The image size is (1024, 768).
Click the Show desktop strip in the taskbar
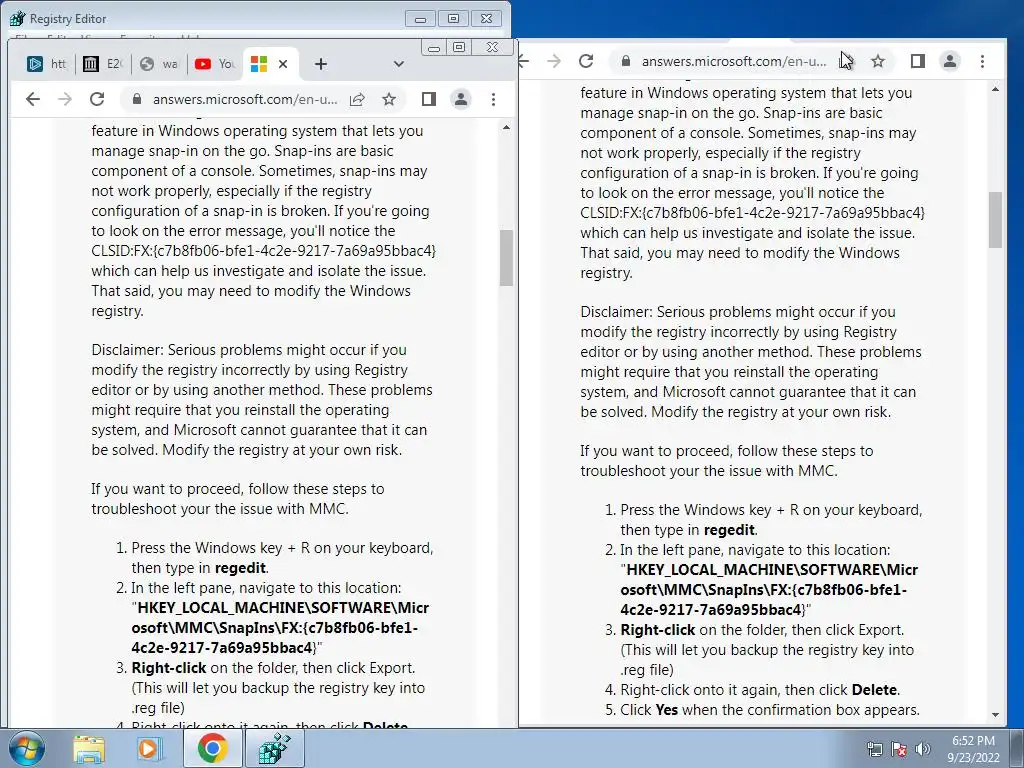tap(1017, 748)
